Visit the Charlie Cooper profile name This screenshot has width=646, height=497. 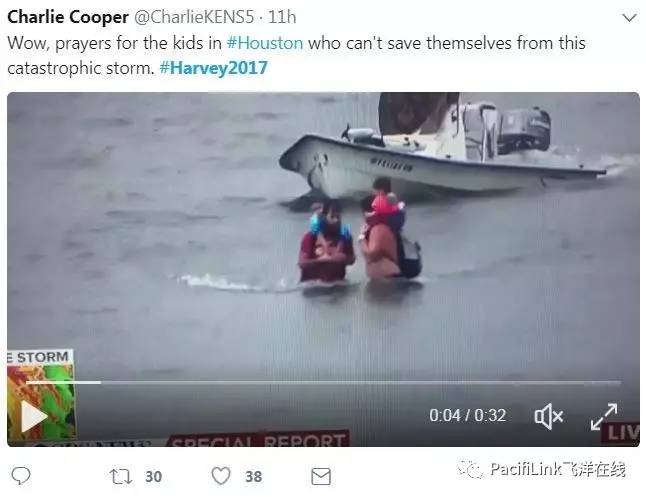tap(68, 17)
